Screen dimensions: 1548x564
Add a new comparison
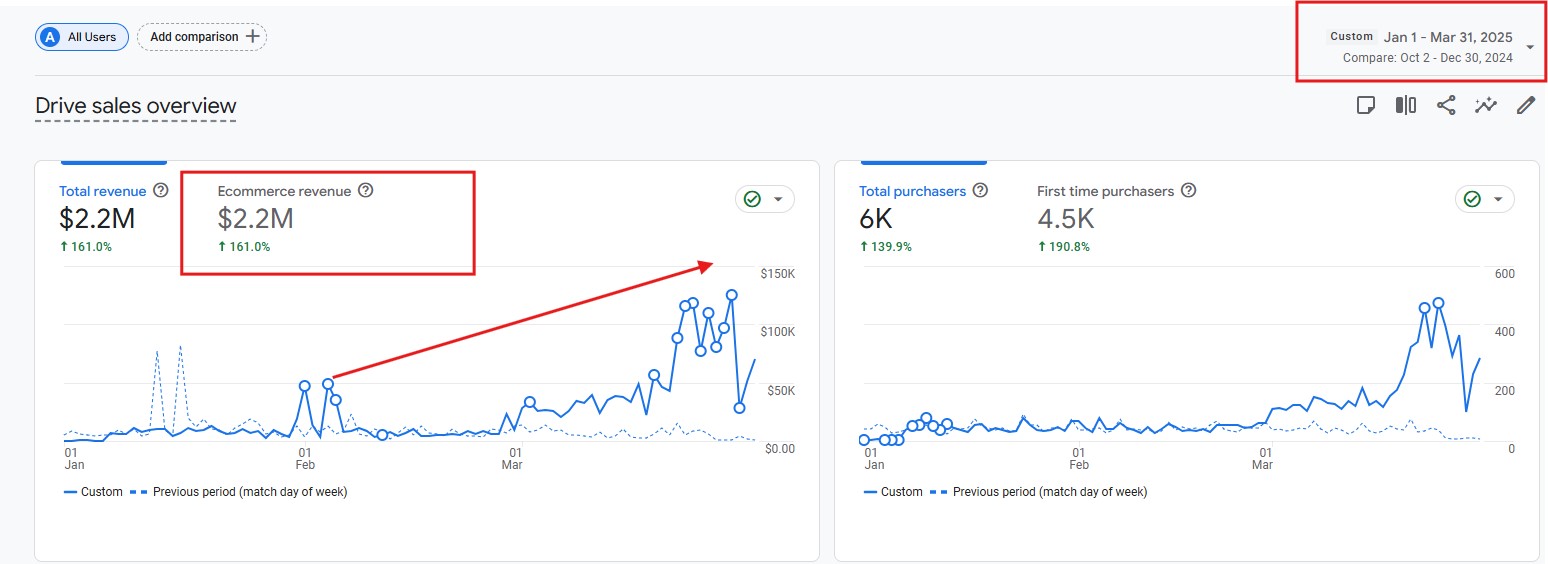point(202,37)
